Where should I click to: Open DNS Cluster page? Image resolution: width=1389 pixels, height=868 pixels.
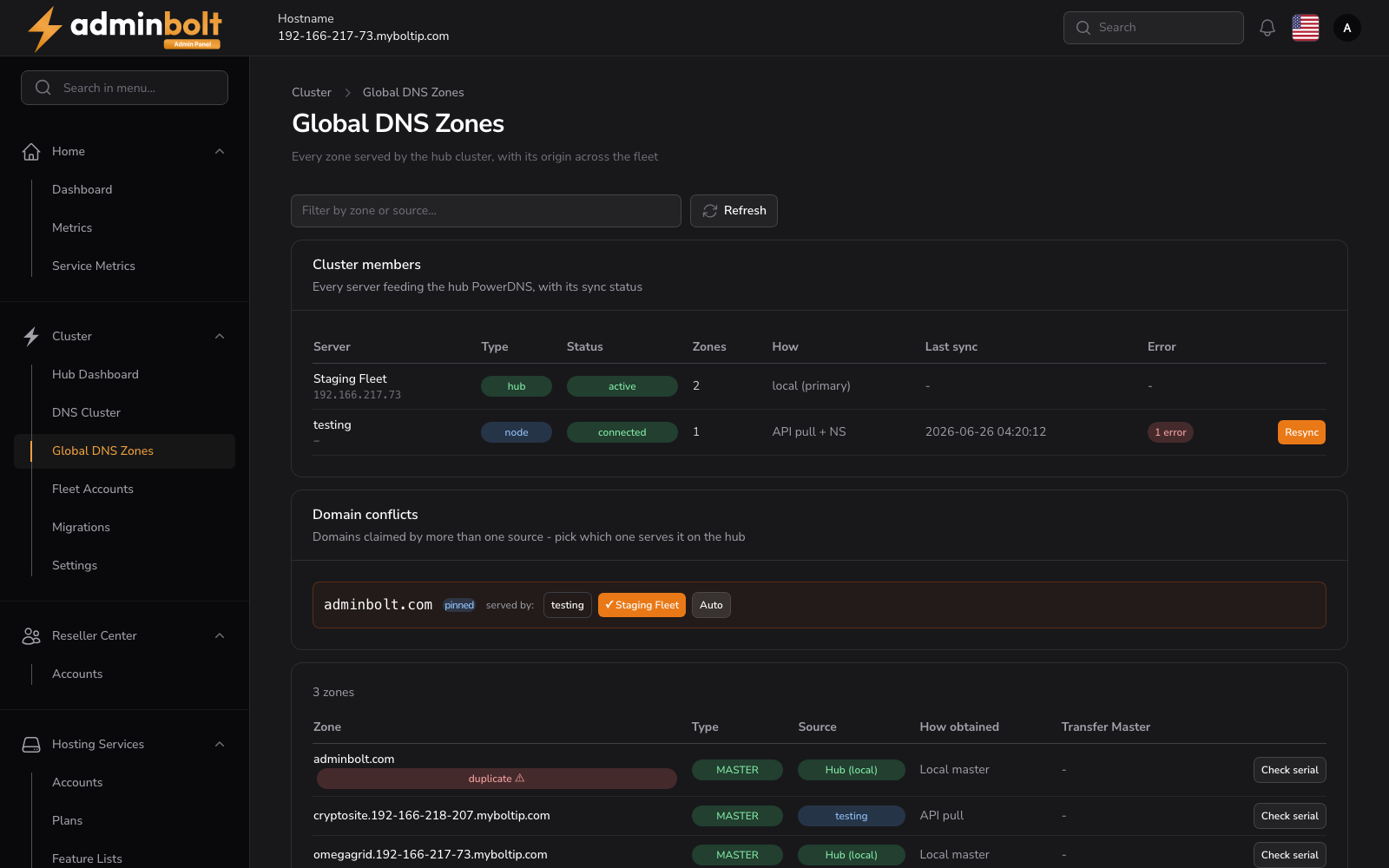click(x=86, y=412)
